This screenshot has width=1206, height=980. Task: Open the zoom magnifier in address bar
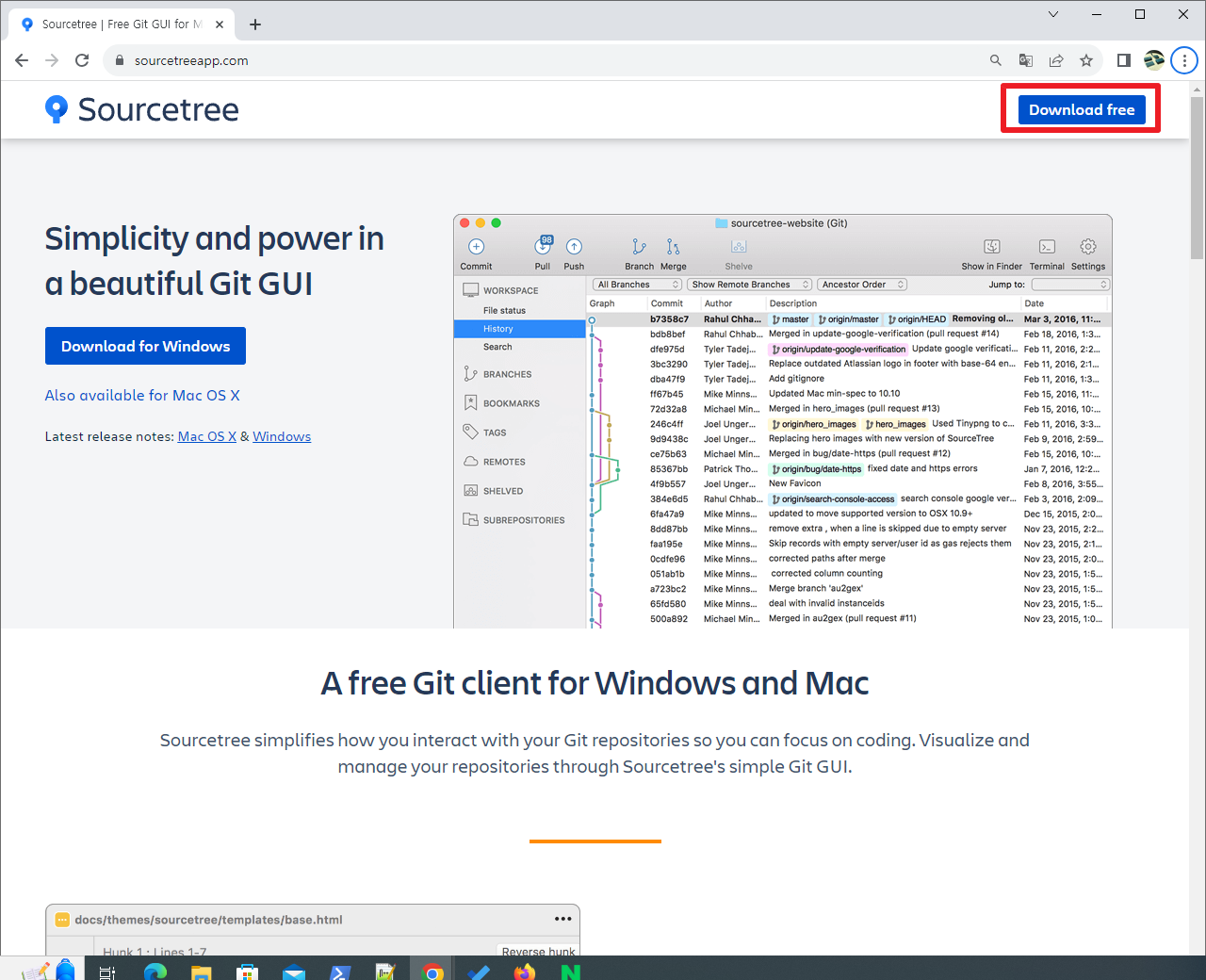click(x=995, y=60)
